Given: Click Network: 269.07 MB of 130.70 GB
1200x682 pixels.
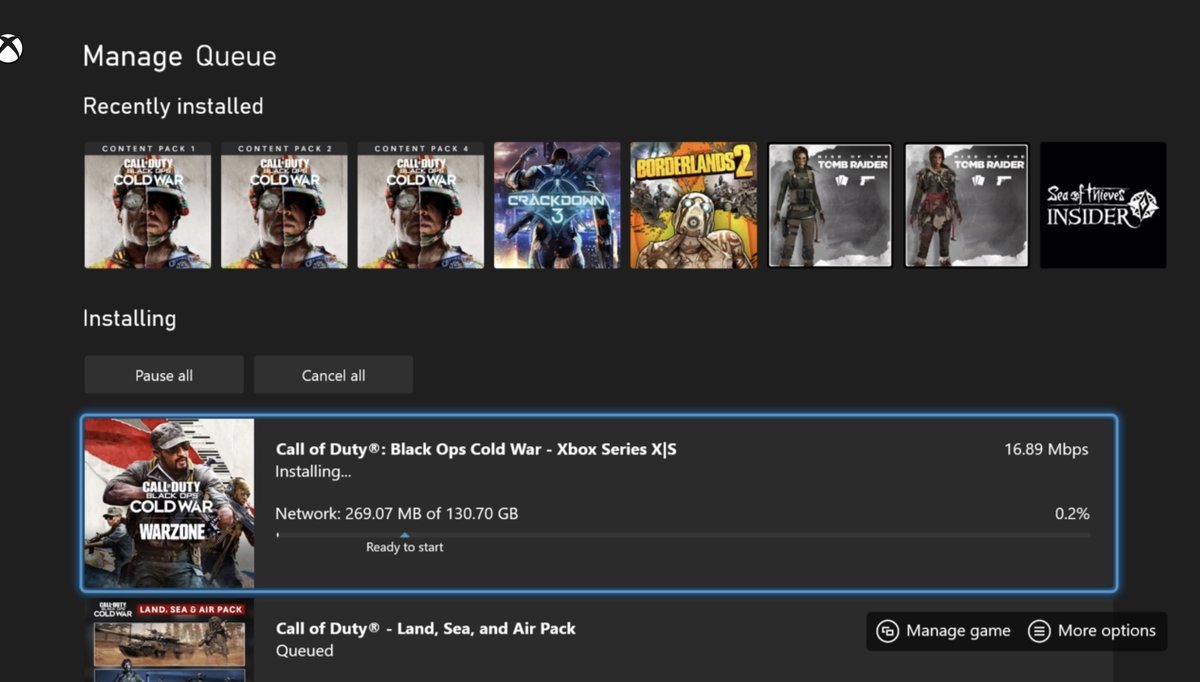Looking at the screenshot, I should tap(397, 514).
